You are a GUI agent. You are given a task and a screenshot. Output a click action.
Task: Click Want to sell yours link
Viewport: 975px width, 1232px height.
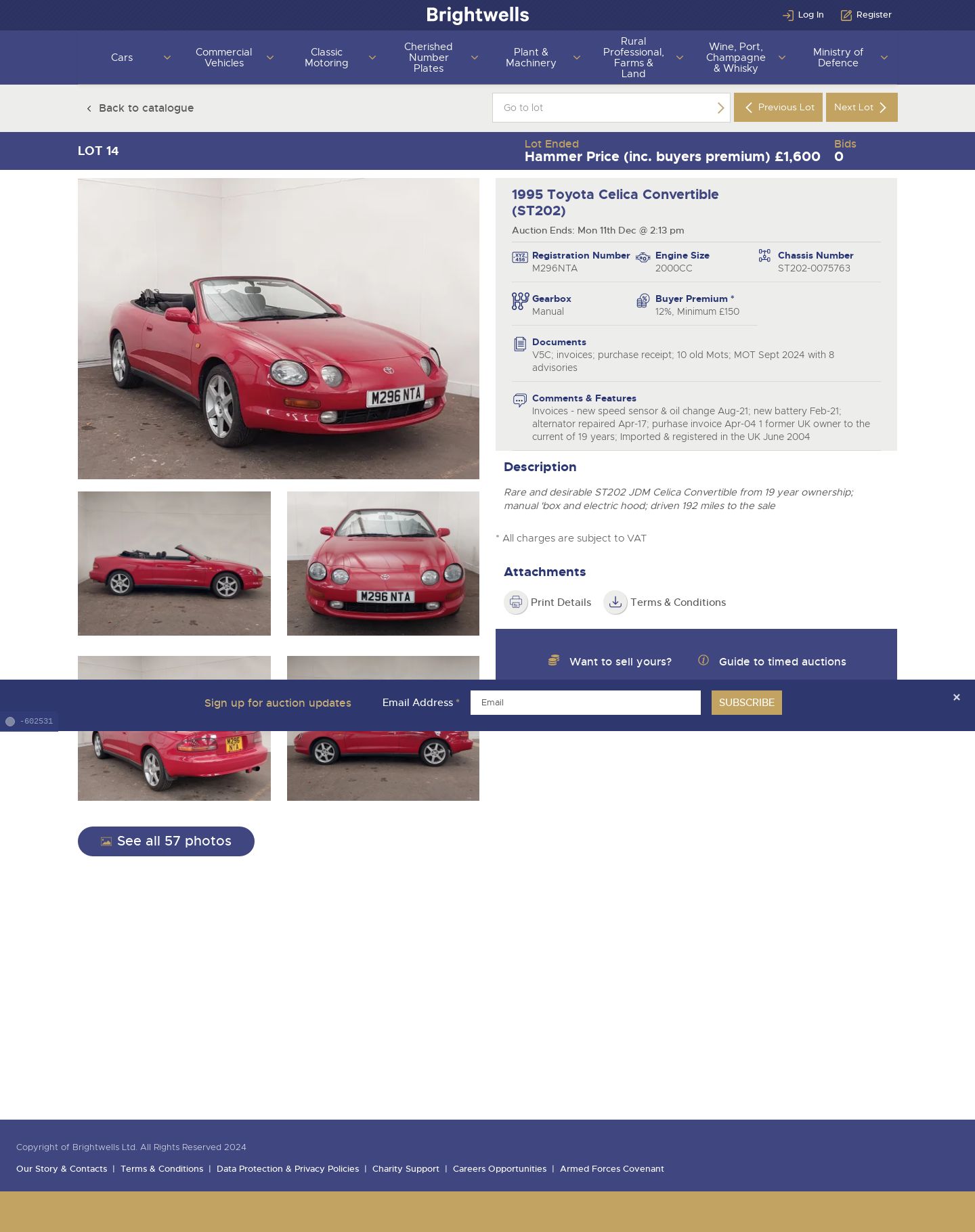tap(620, 662)
